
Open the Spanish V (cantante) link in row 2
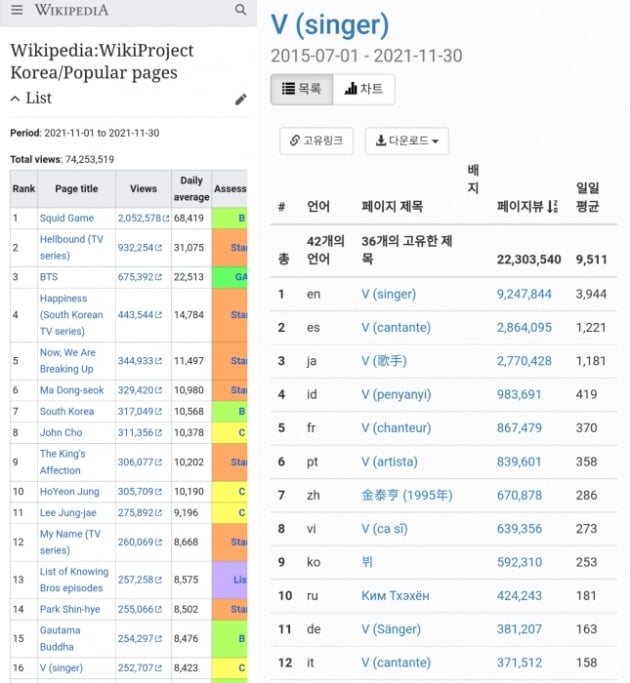pos(396,327)
